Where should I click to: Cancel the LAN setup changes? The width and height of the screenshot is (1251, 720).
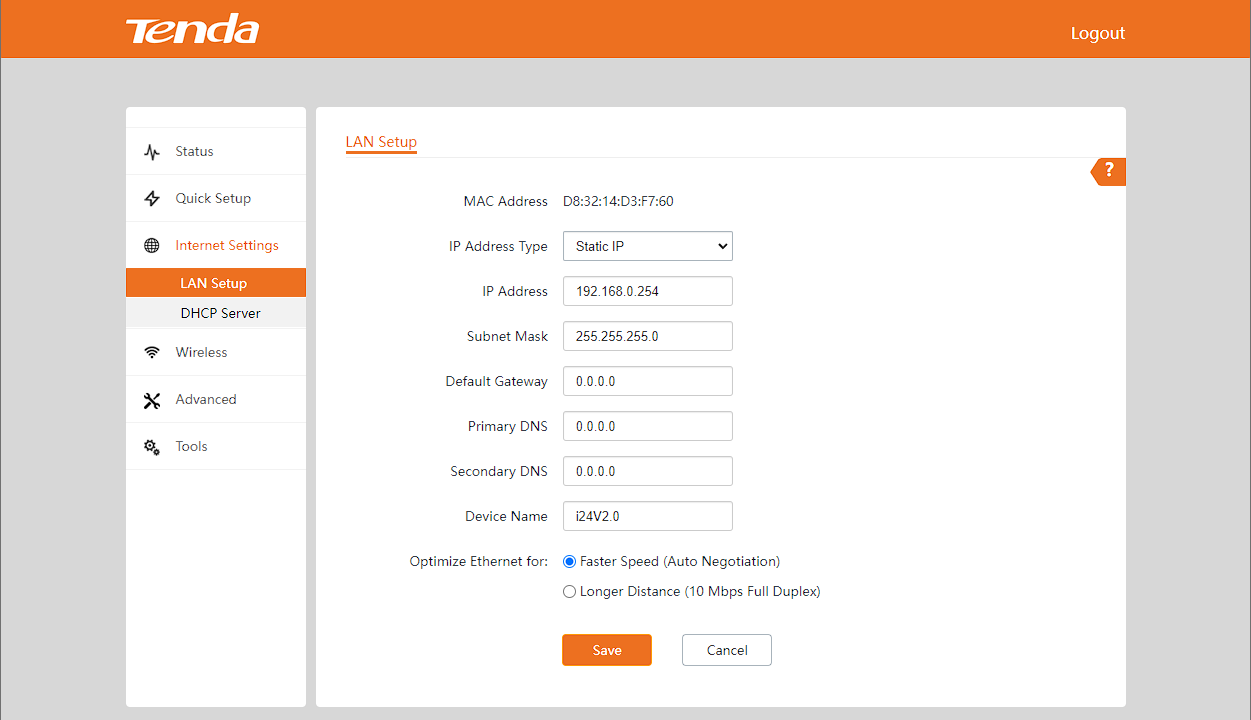(x=727, y=650)
